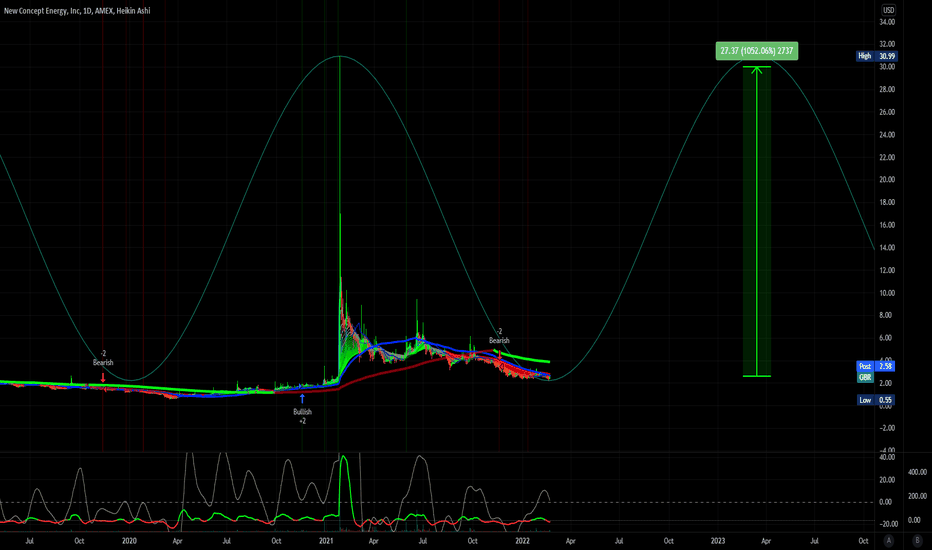Click the 2022 label on time axis

coord(522,540)
